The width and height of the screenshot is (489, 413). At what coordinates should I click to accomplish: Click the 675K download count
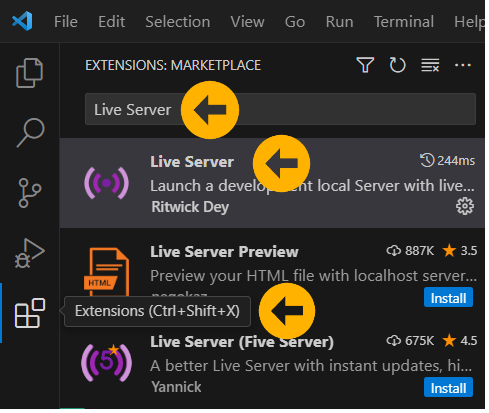(x=410, y=340)
